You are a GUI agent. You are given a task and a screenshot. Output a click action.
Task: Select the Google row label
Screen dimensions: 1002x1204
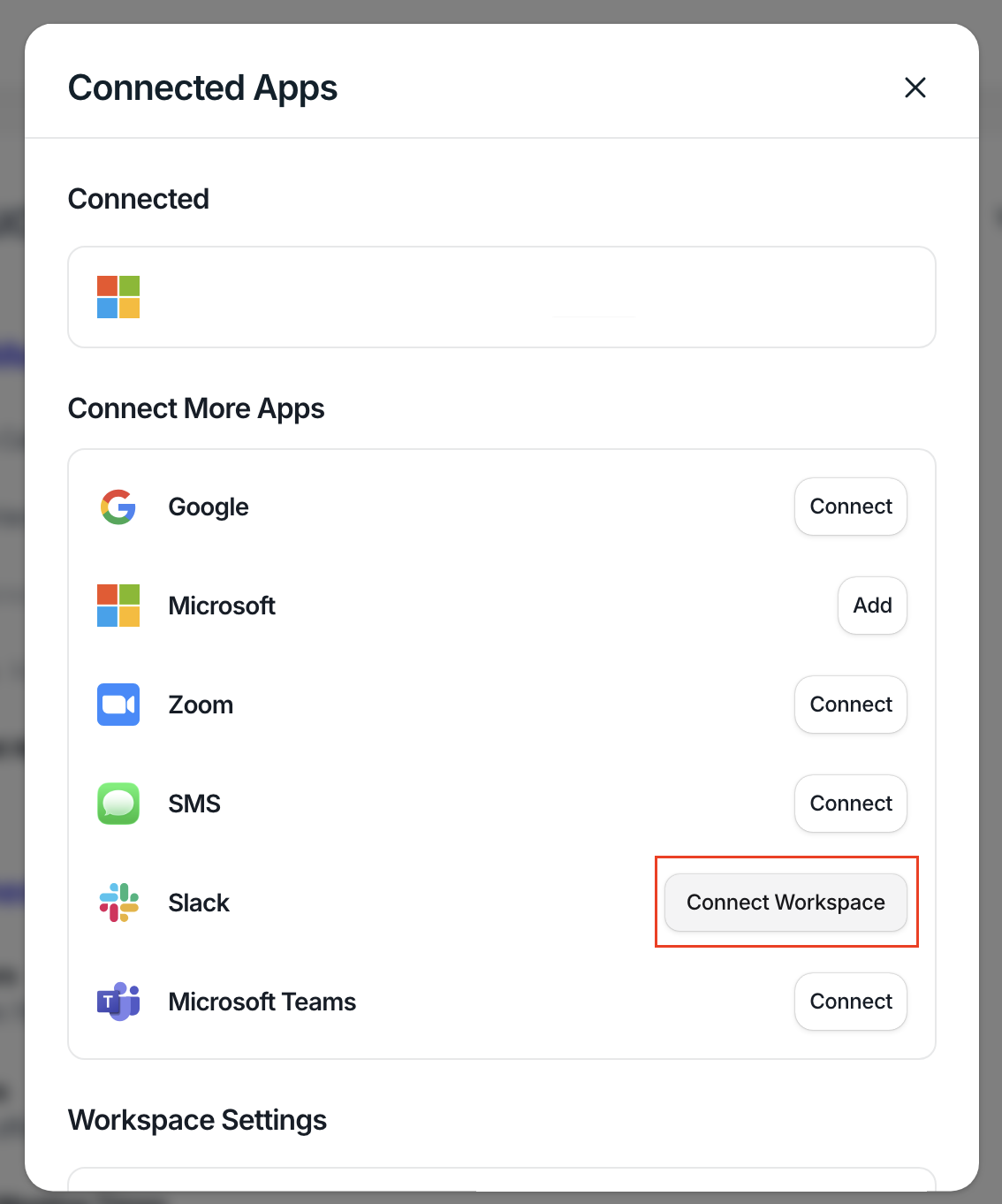pyautogui.click(x=209, y=507)
